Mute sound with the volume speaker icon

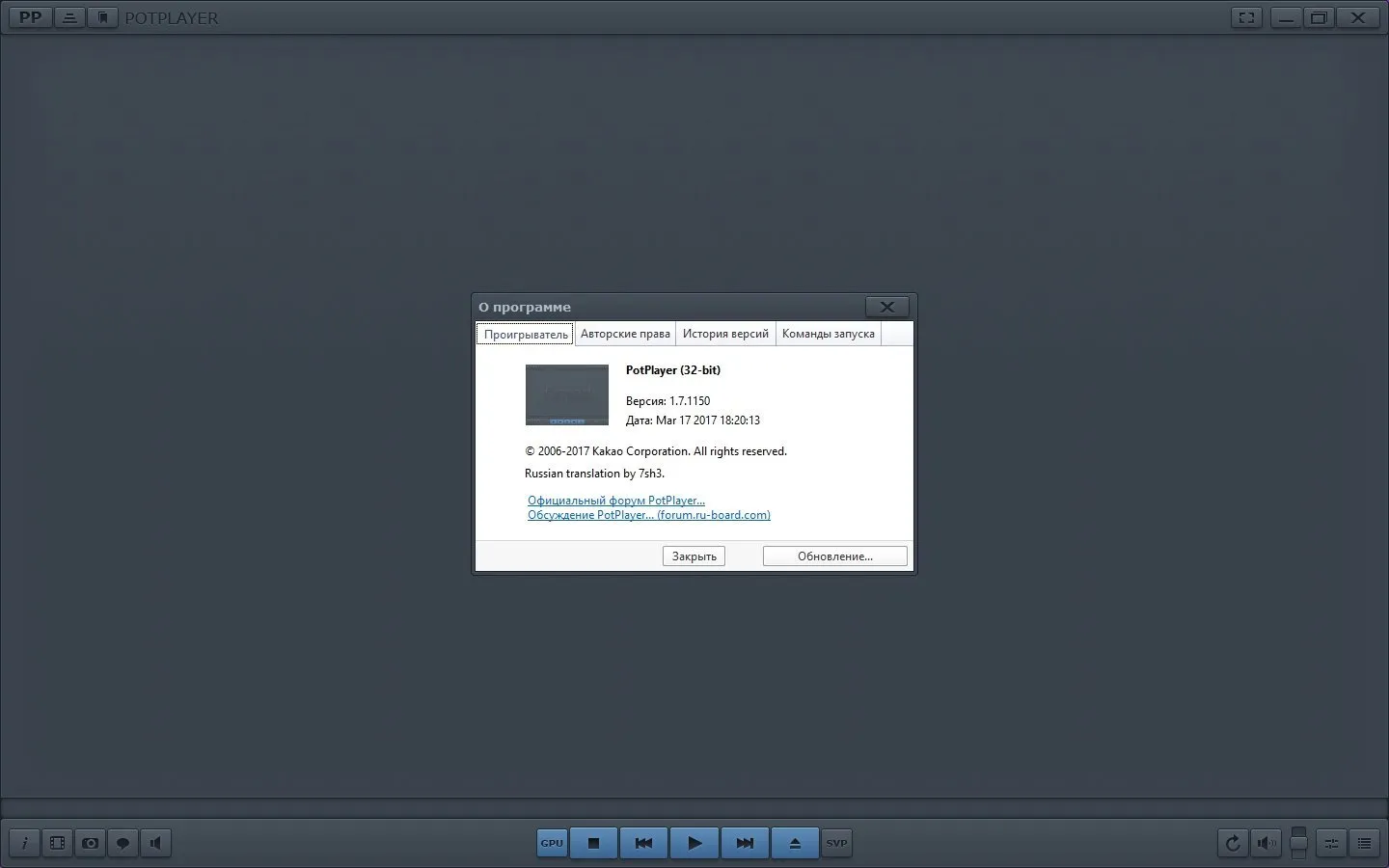(1266, 843)
